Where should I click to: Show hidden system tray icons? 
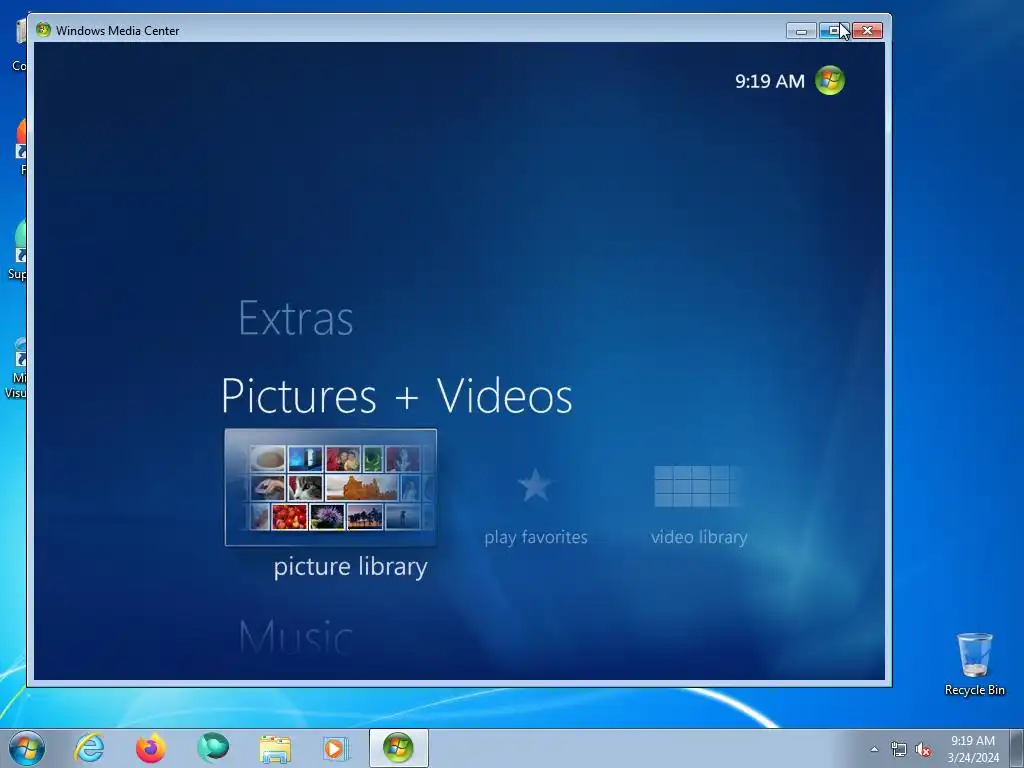point(874,749)
